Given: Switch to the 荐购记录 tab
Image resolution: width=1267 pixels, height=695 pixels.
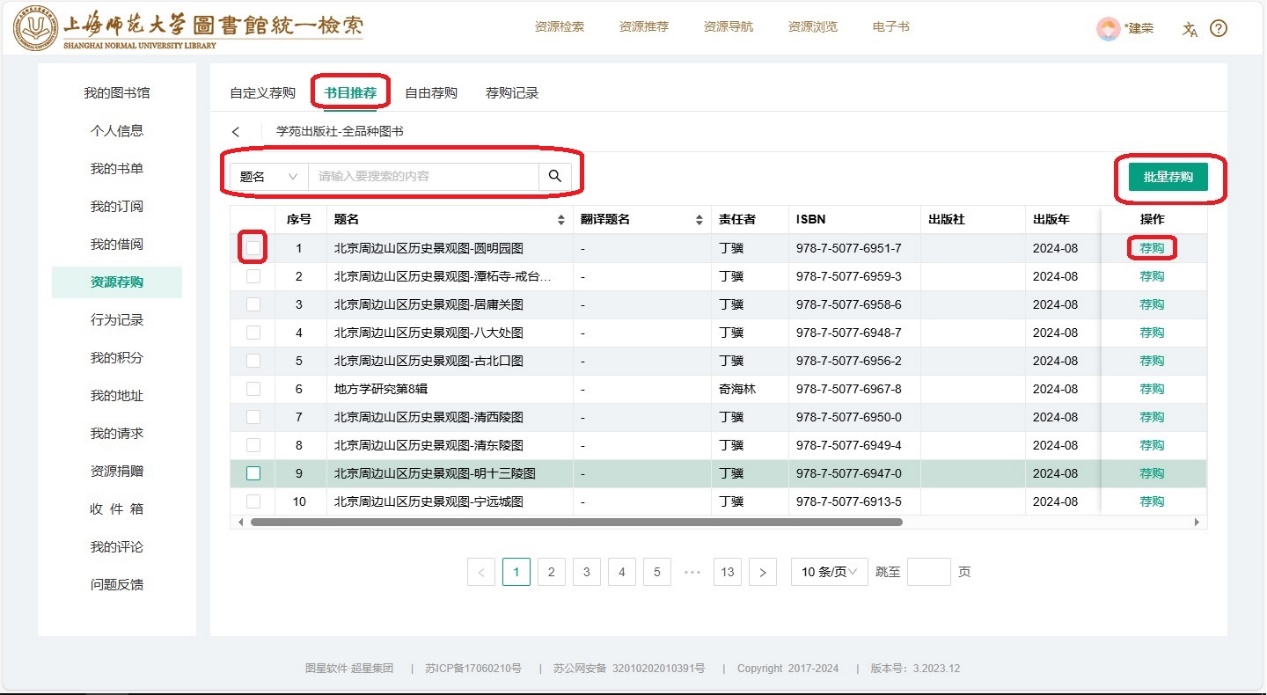Looking at the screenshot, I should pyautogui.click(x=512, y=93).
